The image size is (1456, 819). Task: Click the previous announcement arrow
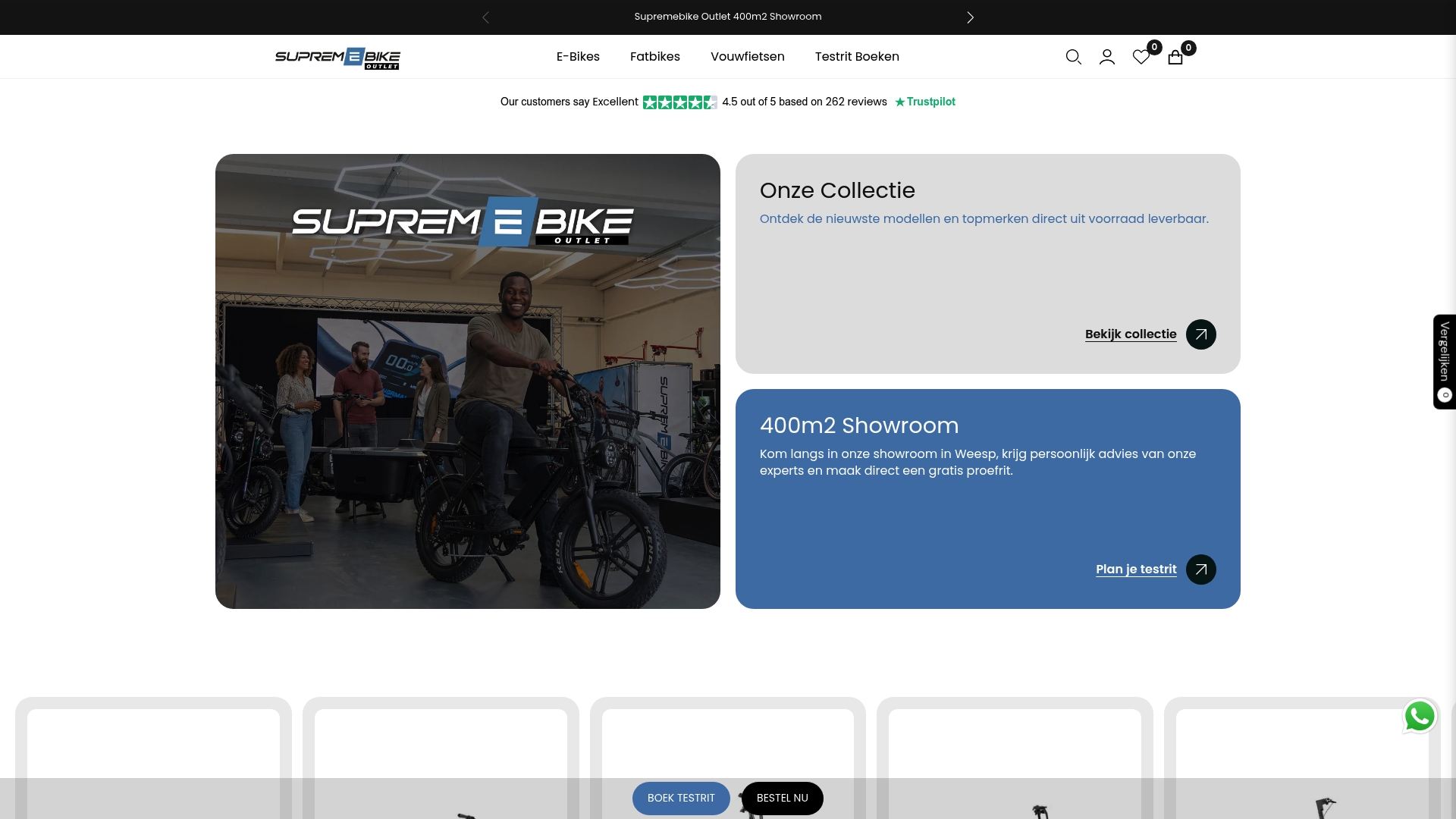(x=485, y=17)
